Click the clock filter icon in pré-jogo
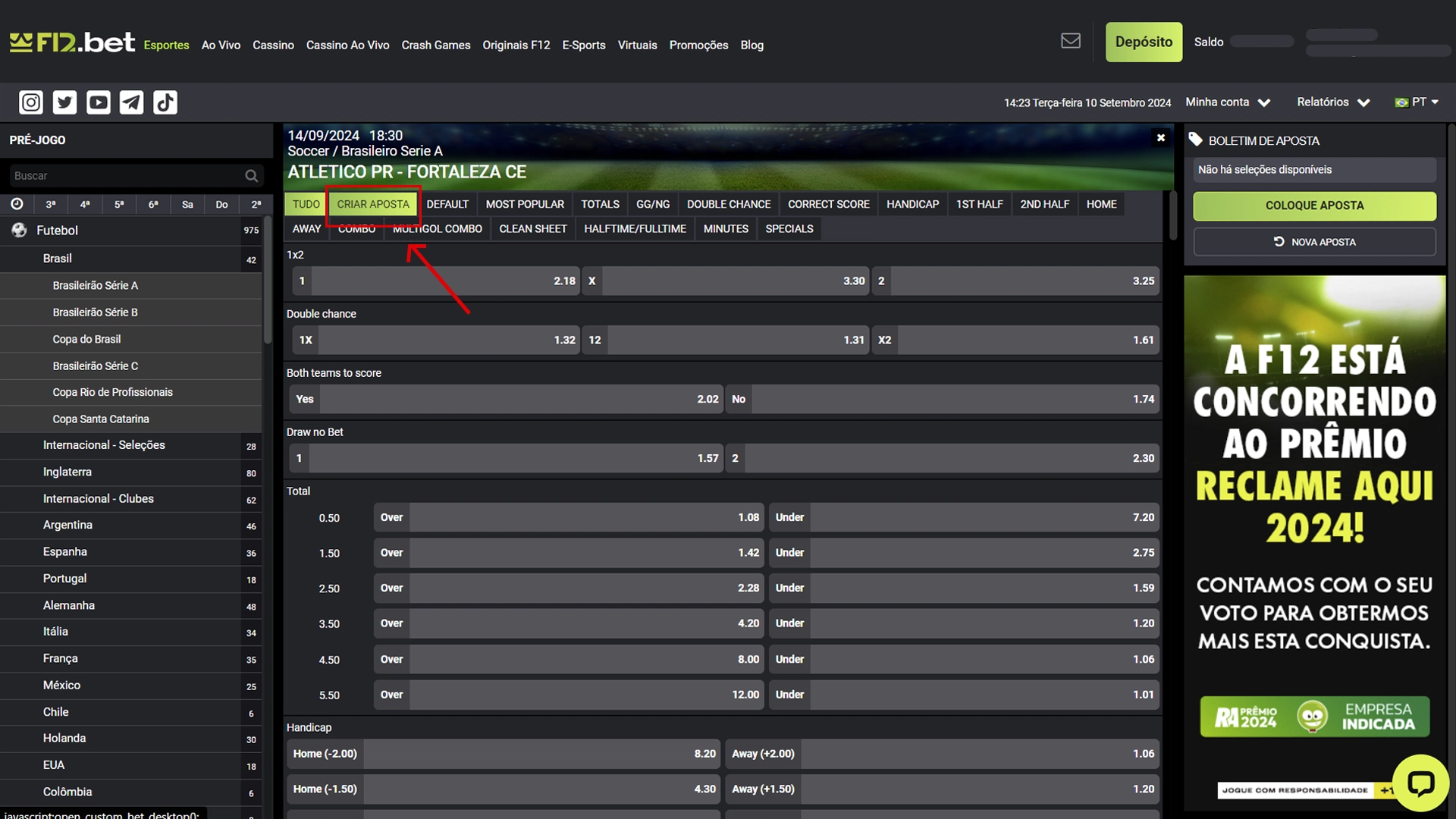 [17, 204]
